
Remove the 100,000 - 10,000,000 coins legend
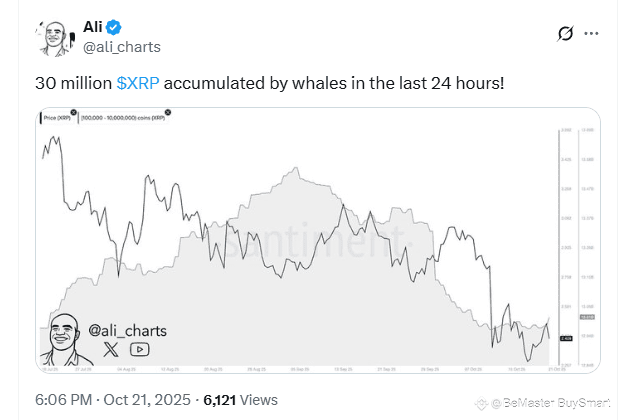(x=168, y=113)
